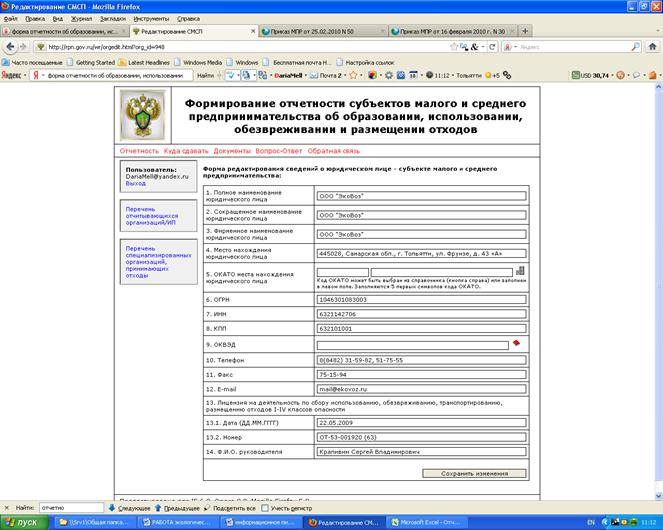
Task: Open the OKATO reference directory icon
Action: tap(520, 271)
